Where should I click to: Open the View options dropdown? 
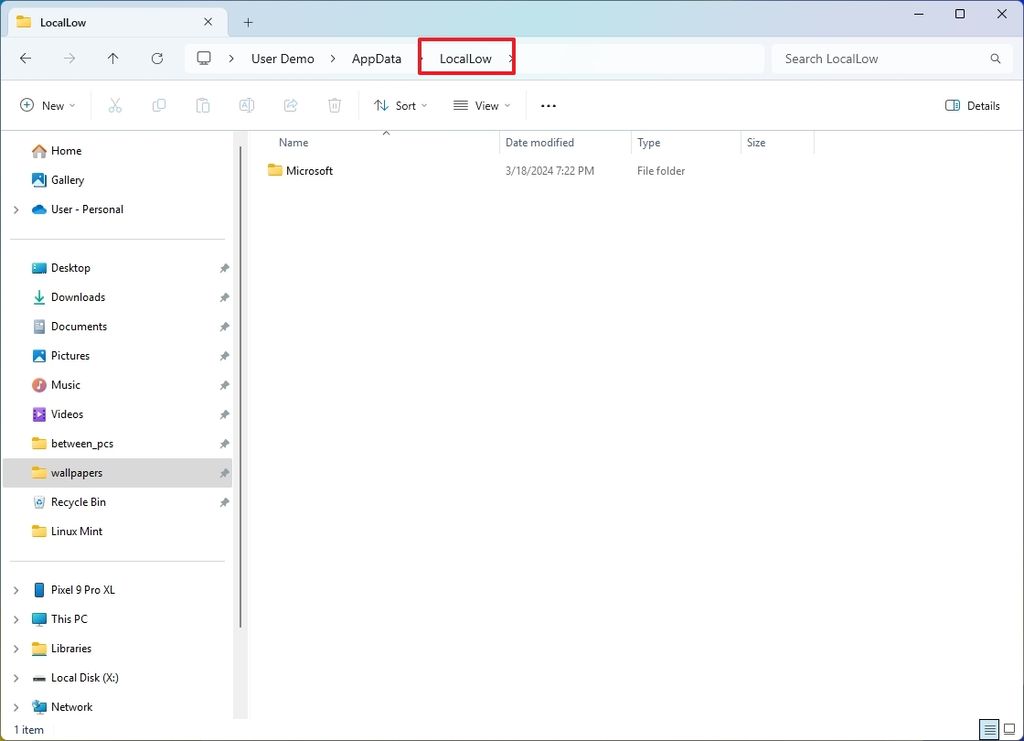pos(481,105)
